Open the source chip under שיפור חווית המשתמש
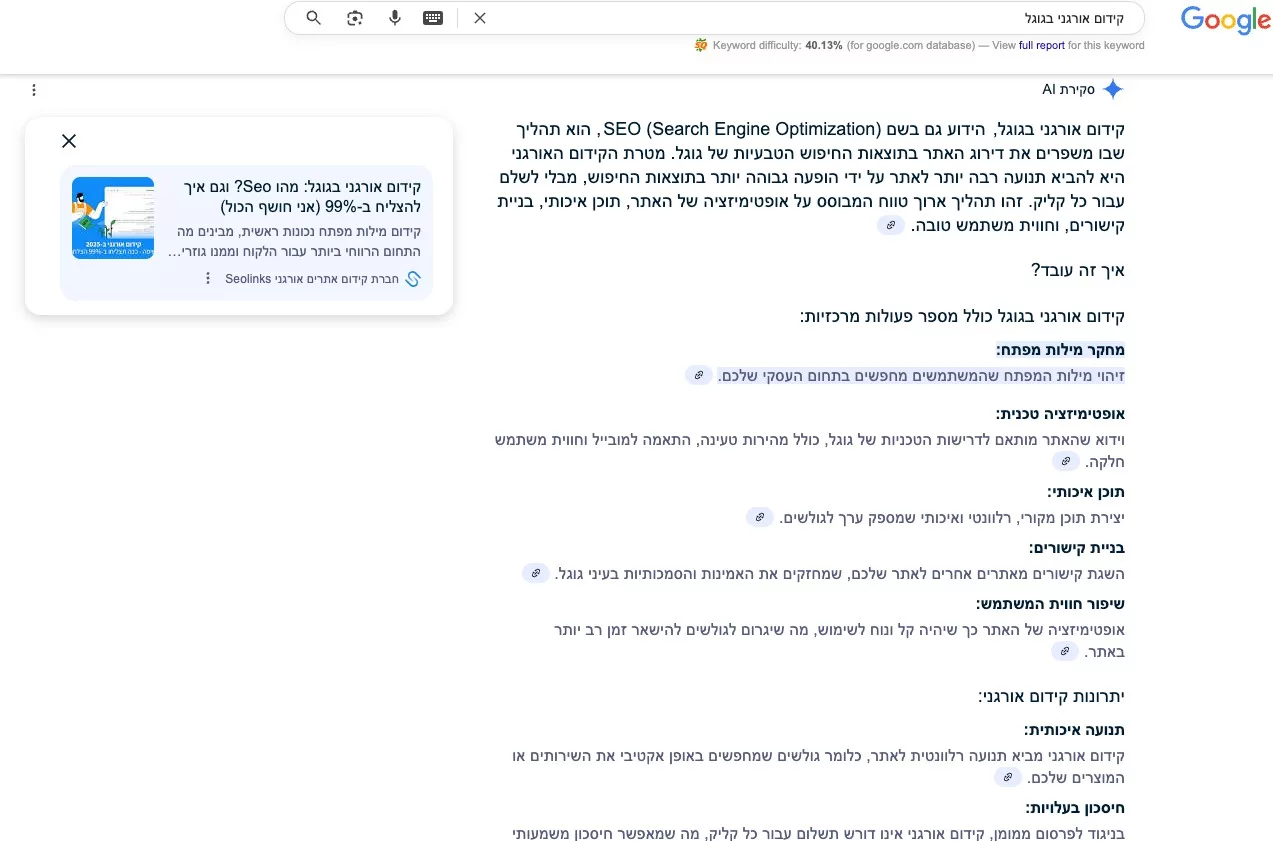Screen dimensions: 1273x841 (x=1066, y=651)
